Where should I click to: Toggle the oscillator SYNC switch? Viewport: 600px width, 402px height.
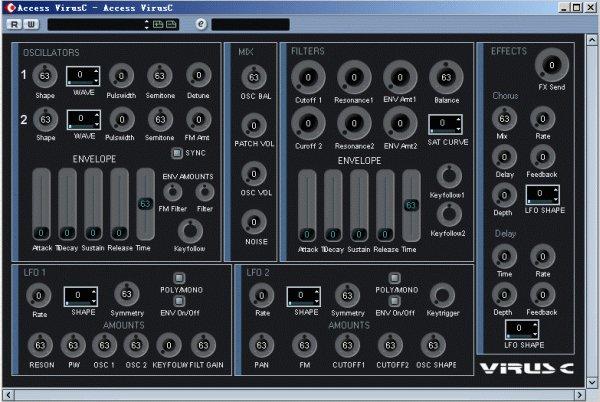coord(177,153)
